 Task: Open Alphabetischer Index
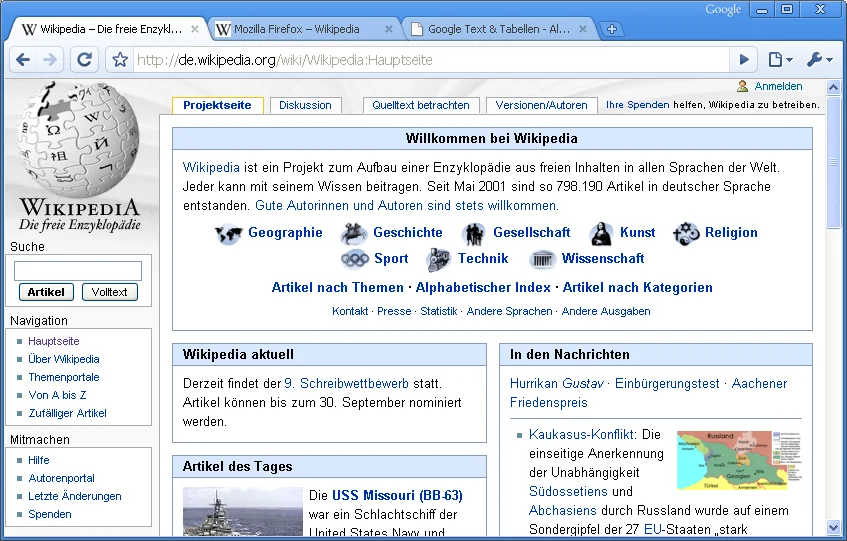pos(483,287)
